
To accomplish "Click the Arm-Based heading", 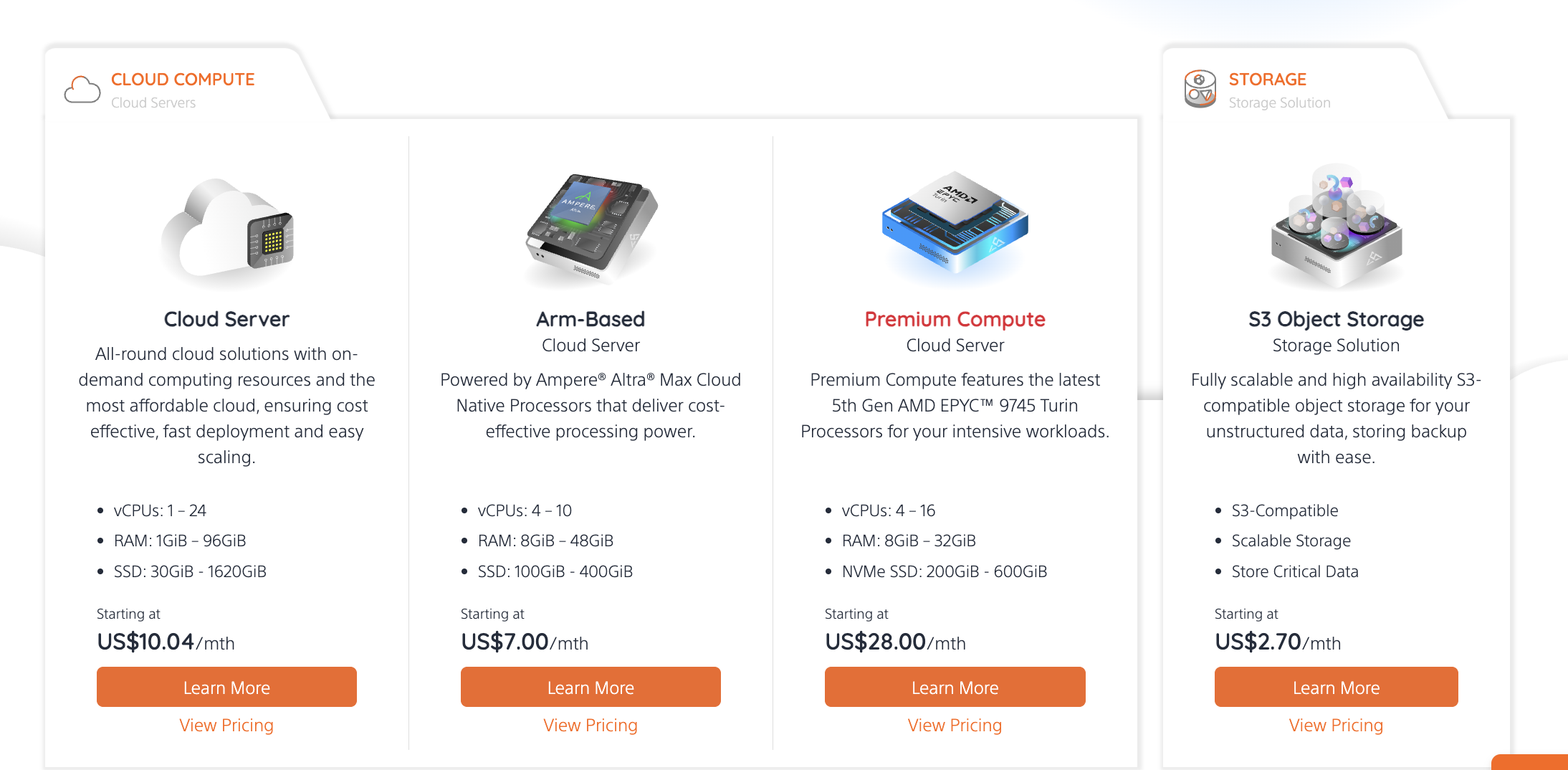I will coord(591,319).
